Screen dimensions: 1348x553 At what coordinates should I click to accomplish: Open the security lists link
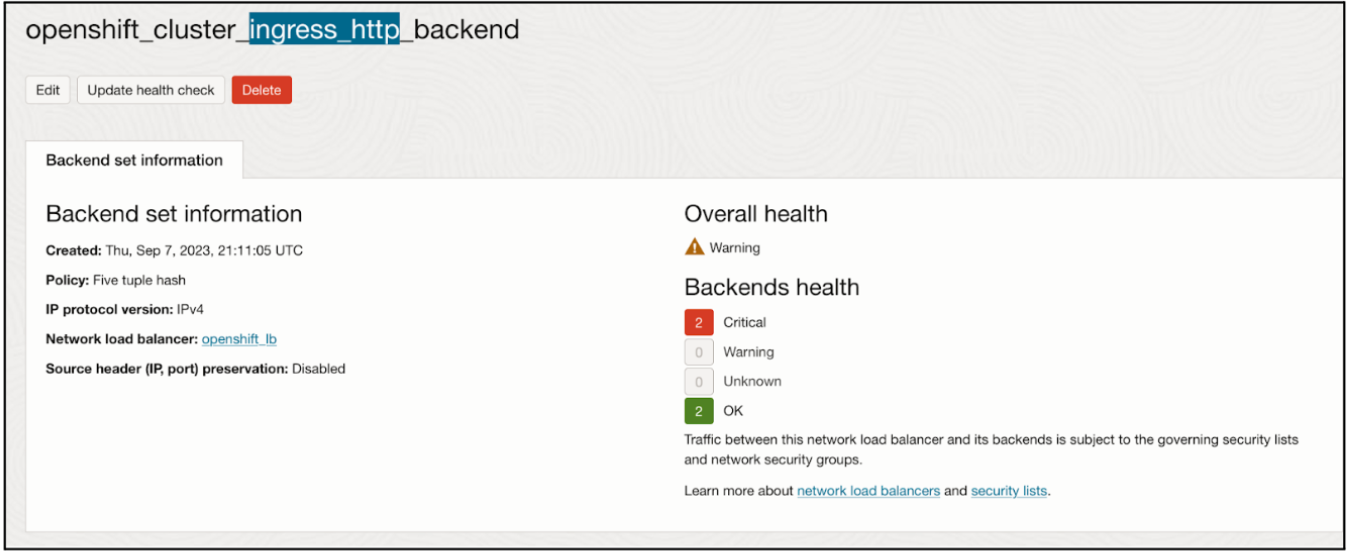tap(1009, 491)
